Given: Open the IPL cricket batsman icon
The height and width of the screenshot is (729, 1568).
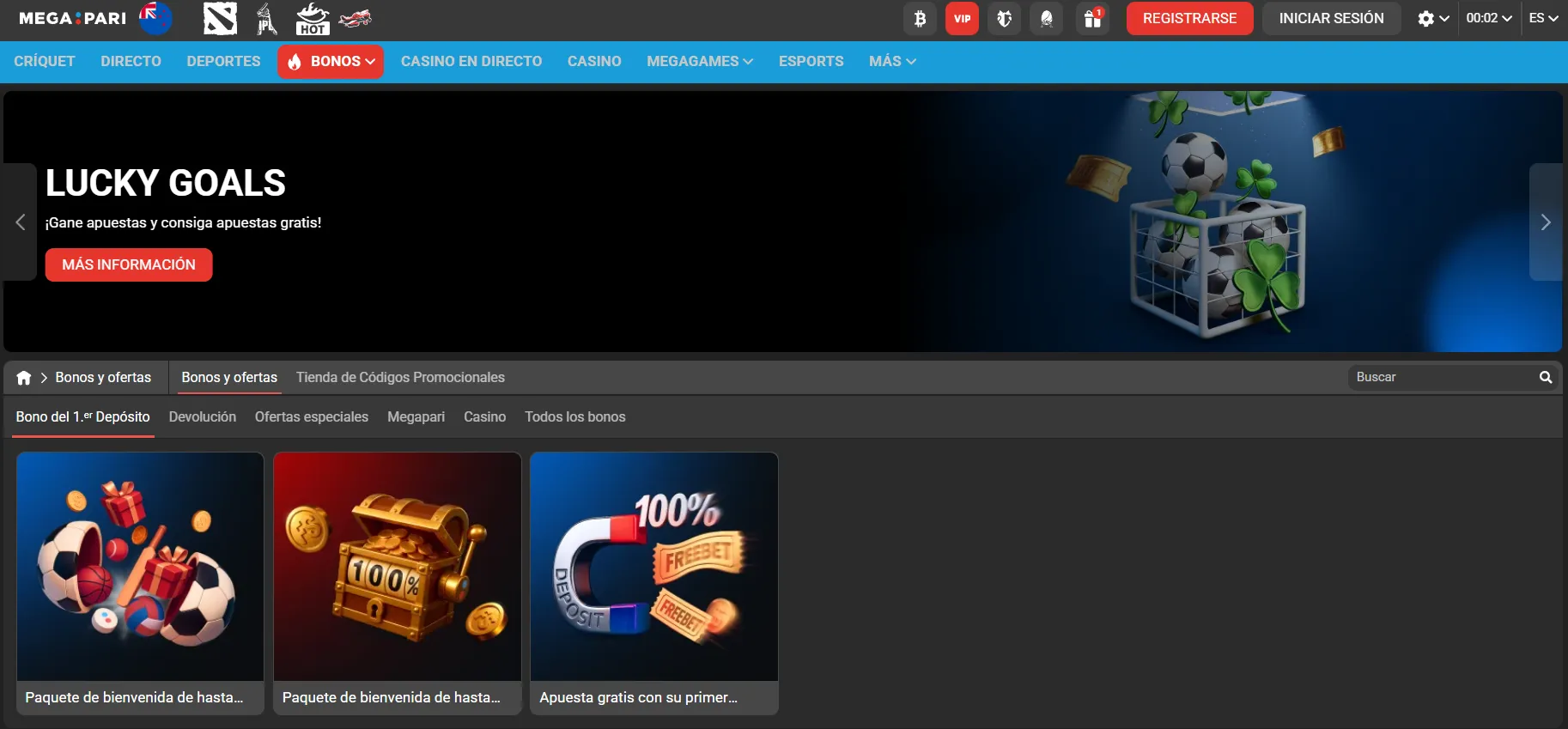Looking at the screenshot, I should (266, 18).
